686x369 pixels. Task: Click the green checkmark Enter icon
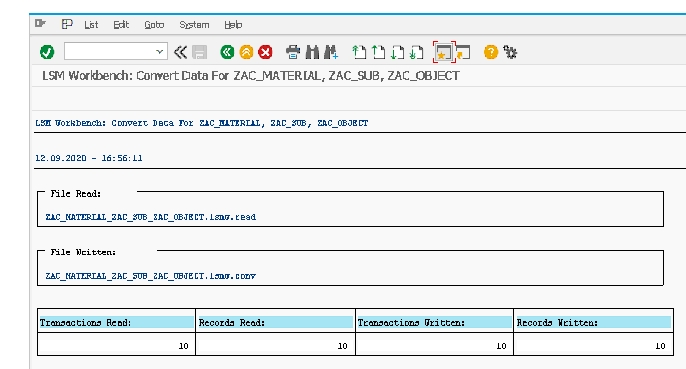pos(47,52)
